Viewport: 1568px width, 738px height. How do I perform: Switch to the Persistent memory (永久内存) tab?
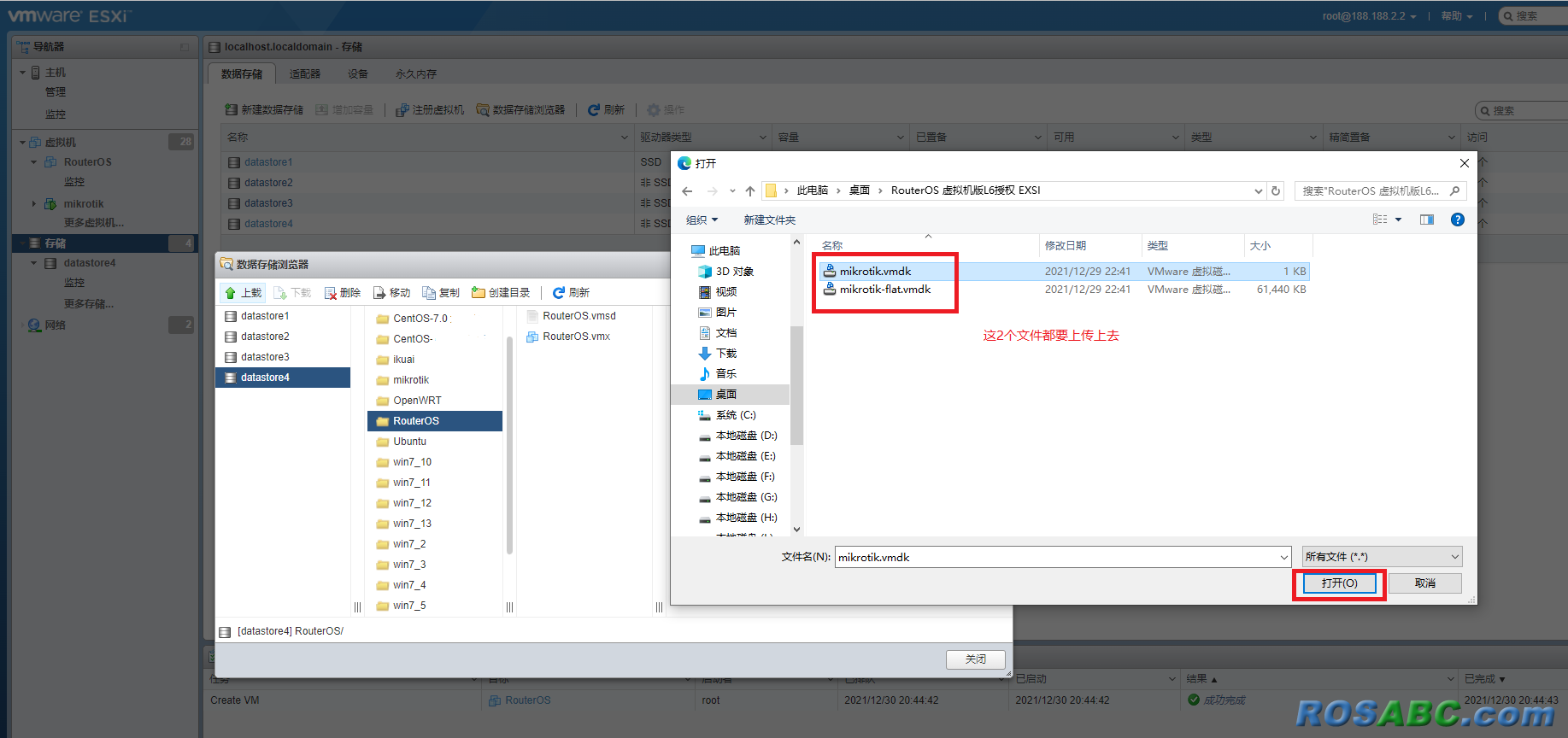[x=416, y=74]
